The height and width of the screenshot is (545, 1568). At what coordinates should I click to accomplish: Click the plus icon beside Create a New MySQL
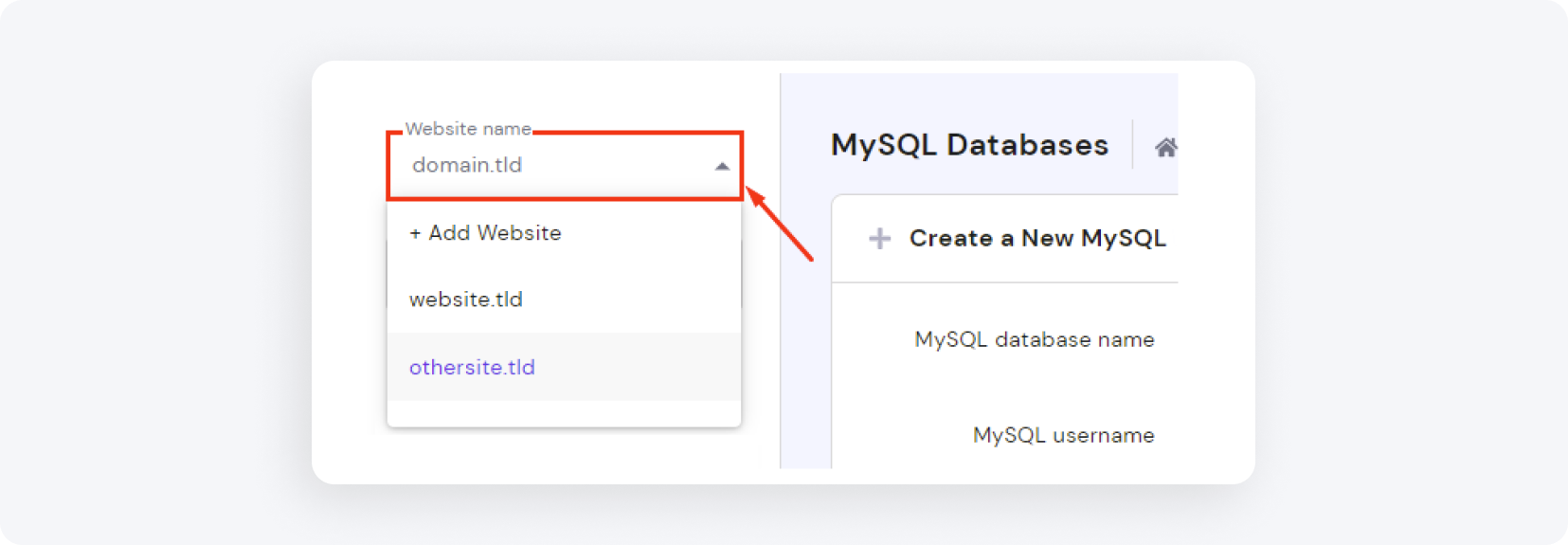(x=880, y=238)
